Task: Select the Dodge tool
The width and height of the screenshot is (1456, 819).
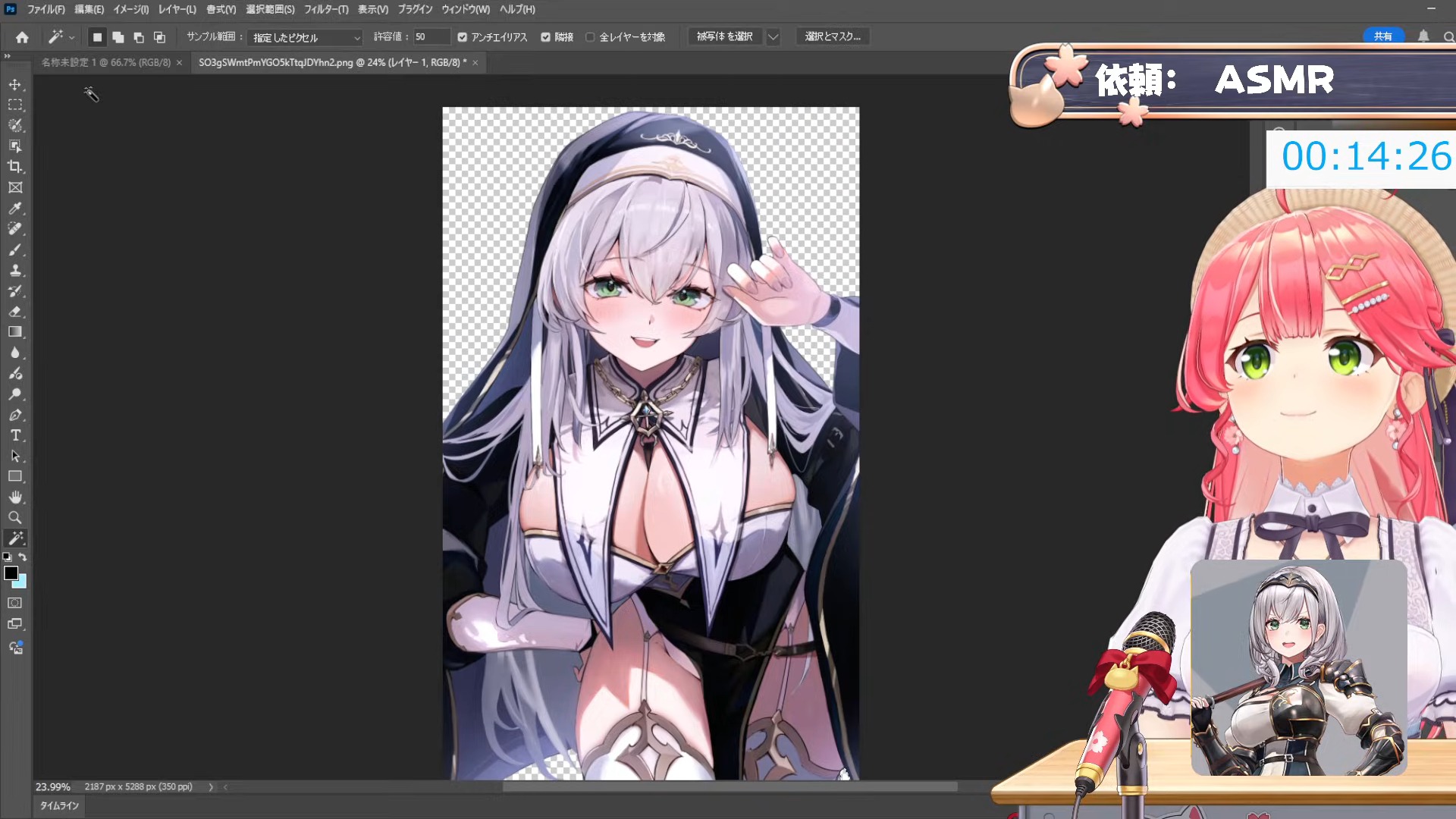Action: 15,394
